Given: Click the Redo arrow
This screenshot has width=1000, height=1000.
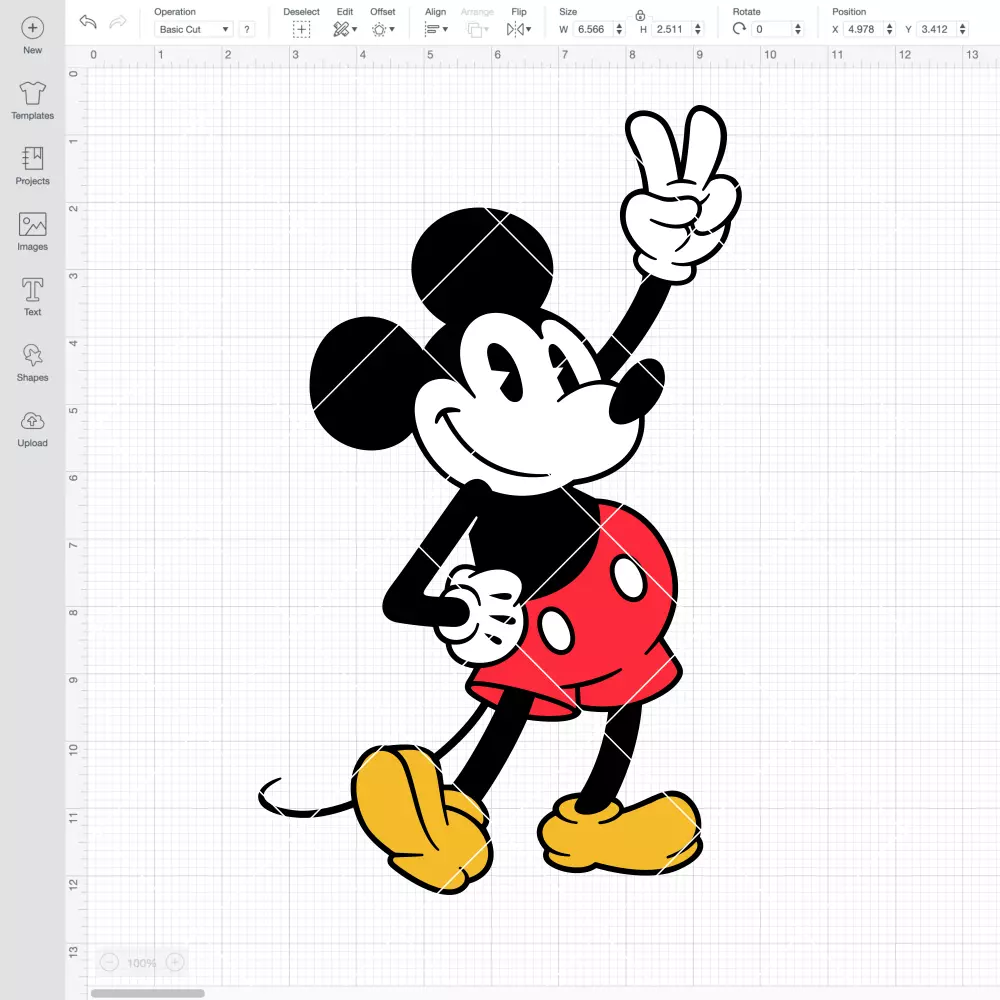Looking at the screenshot, I should click(x=118, y=22).
